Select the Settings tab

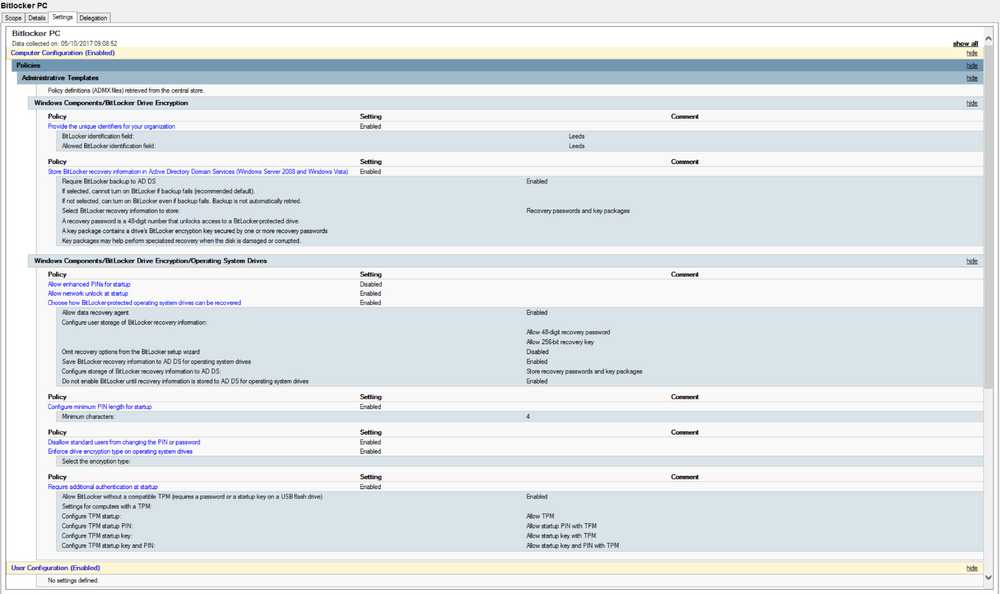62,17
